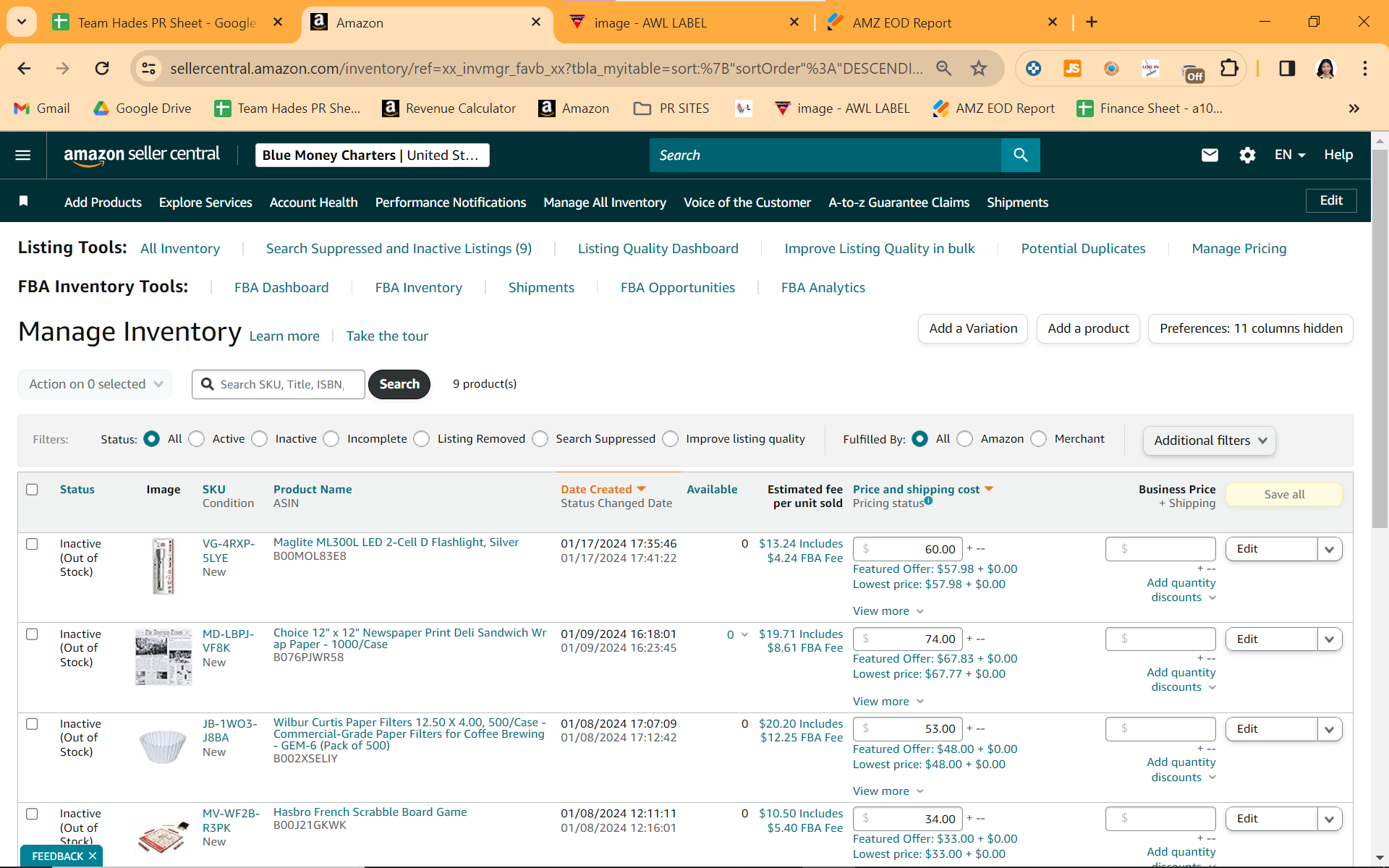Click the JS extension icon

click(x=1072, y=69)
